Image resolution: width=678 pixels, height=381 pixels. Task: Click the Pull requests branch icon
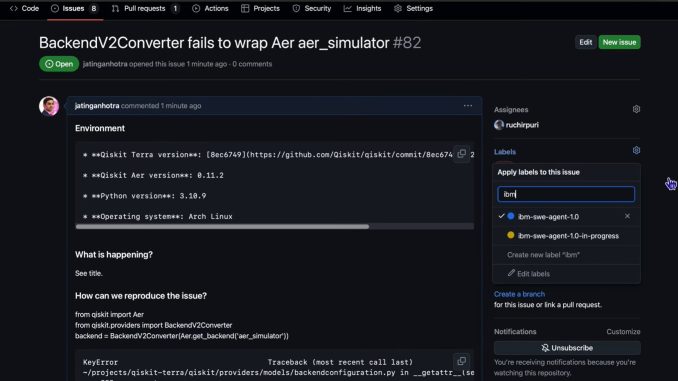(115, 8)
